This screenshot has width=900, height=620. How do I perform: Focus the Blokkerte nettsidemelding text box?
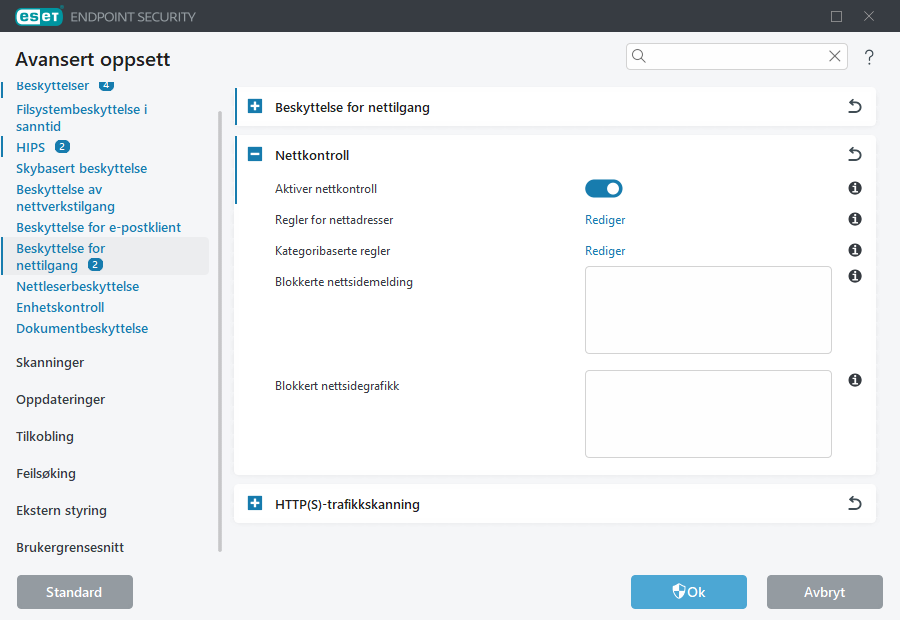click(708, 310)
